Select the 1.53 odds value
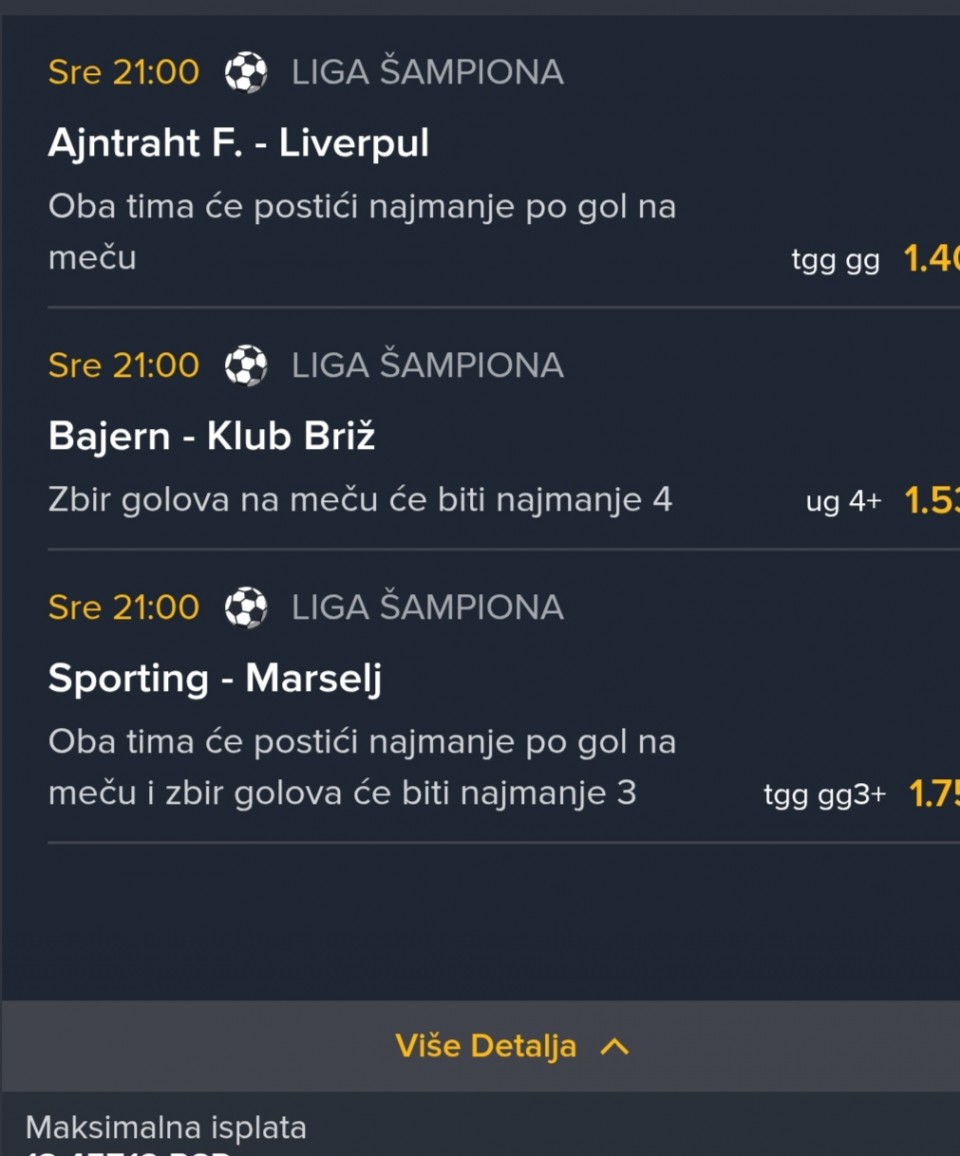 point(931,500)
